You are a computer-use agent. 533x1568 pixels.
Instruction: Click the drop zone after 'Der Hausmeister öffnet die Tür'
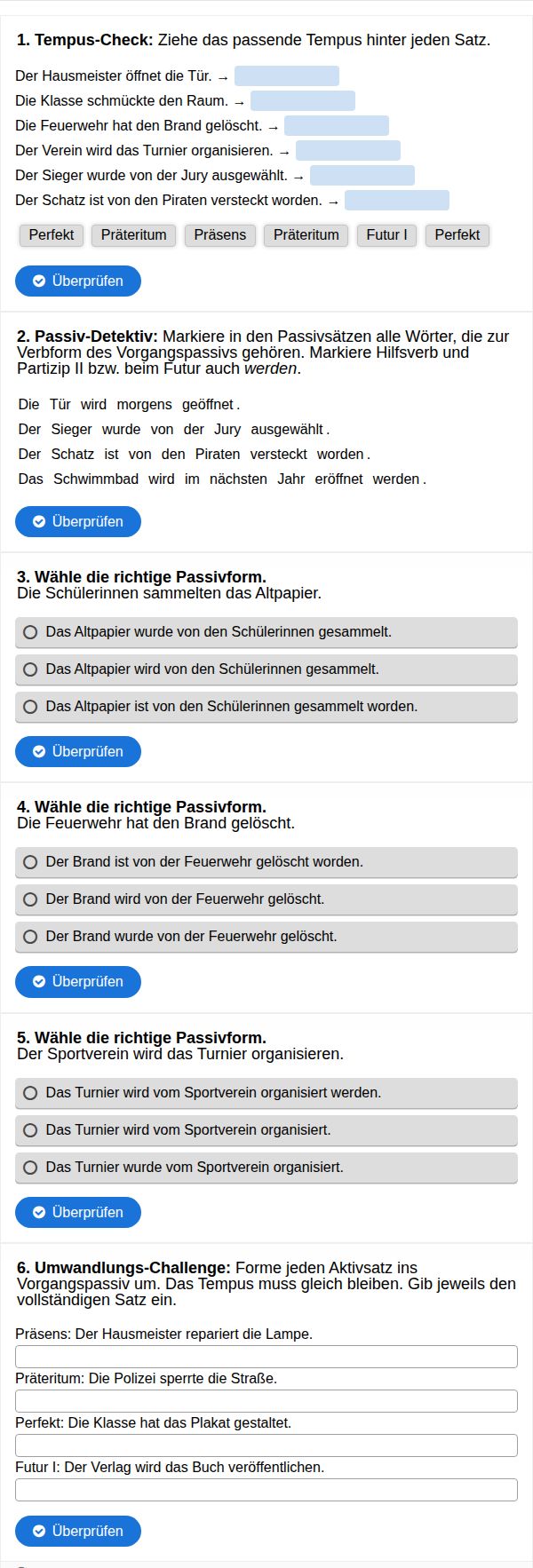(287, 76)
